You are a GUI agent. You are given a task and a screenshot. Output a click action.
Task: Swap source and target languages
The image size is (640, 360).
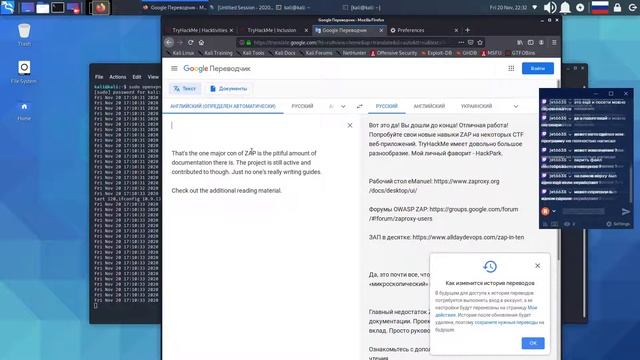[360, 106]
